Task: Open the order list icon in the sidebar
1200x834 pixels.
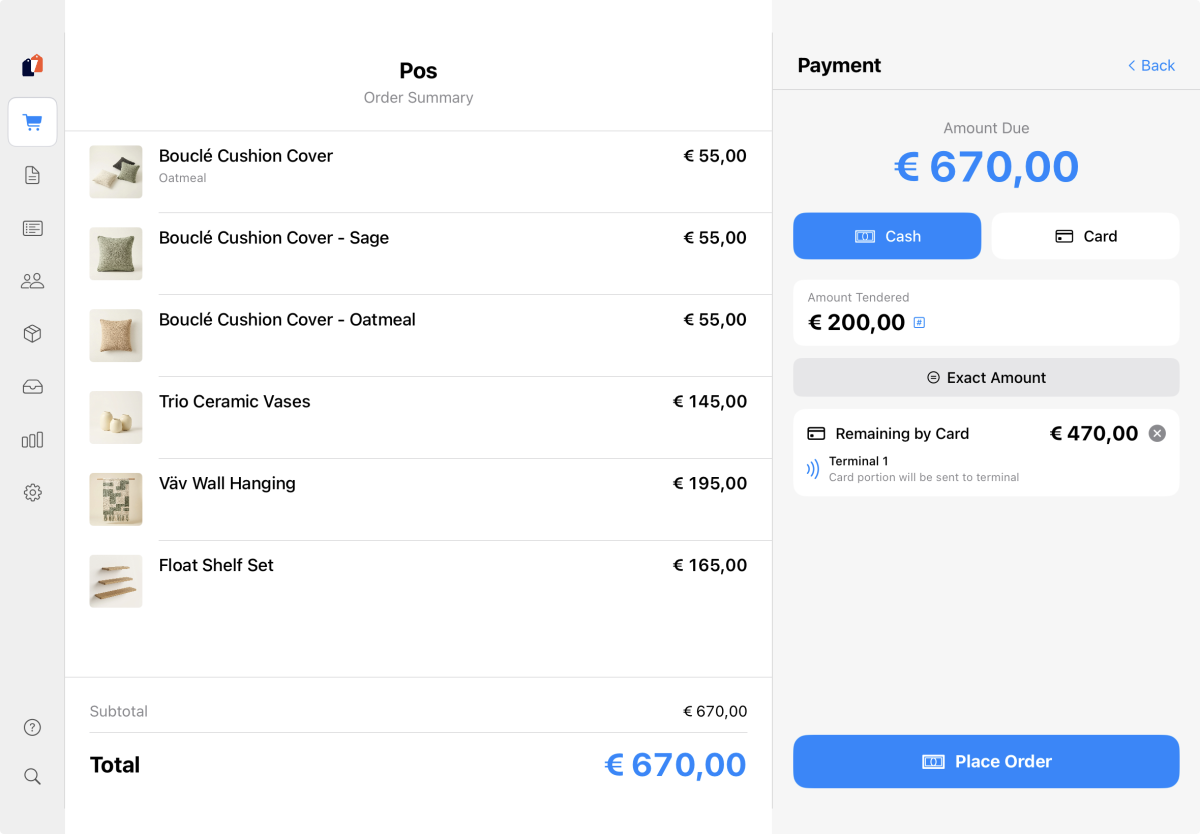Action: pyautogui.click(x=32, y=227)
